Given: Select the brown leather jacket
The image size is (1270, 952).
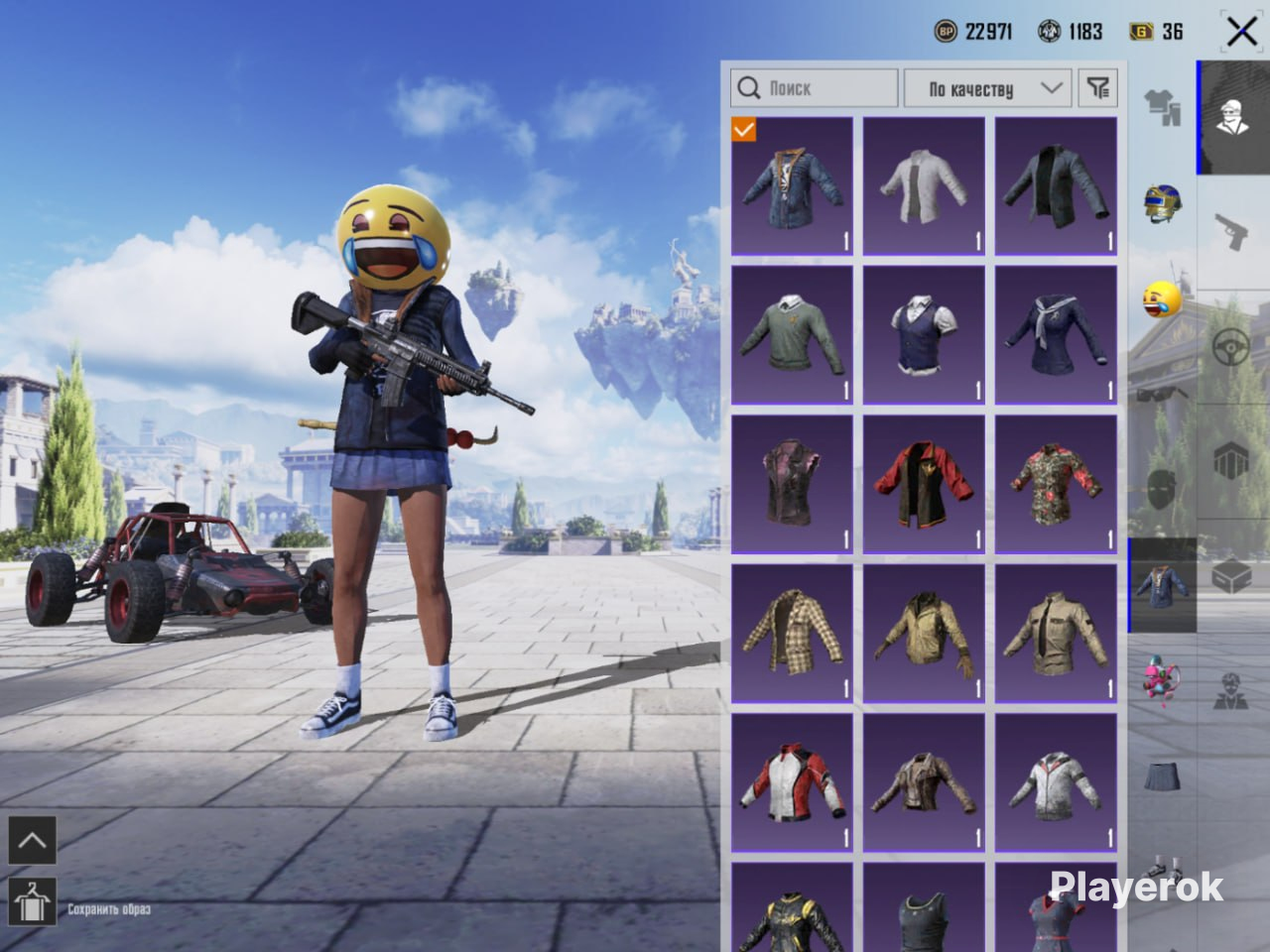Looking at the screenshot, I should pyautogui.click(x=924, y=783).
